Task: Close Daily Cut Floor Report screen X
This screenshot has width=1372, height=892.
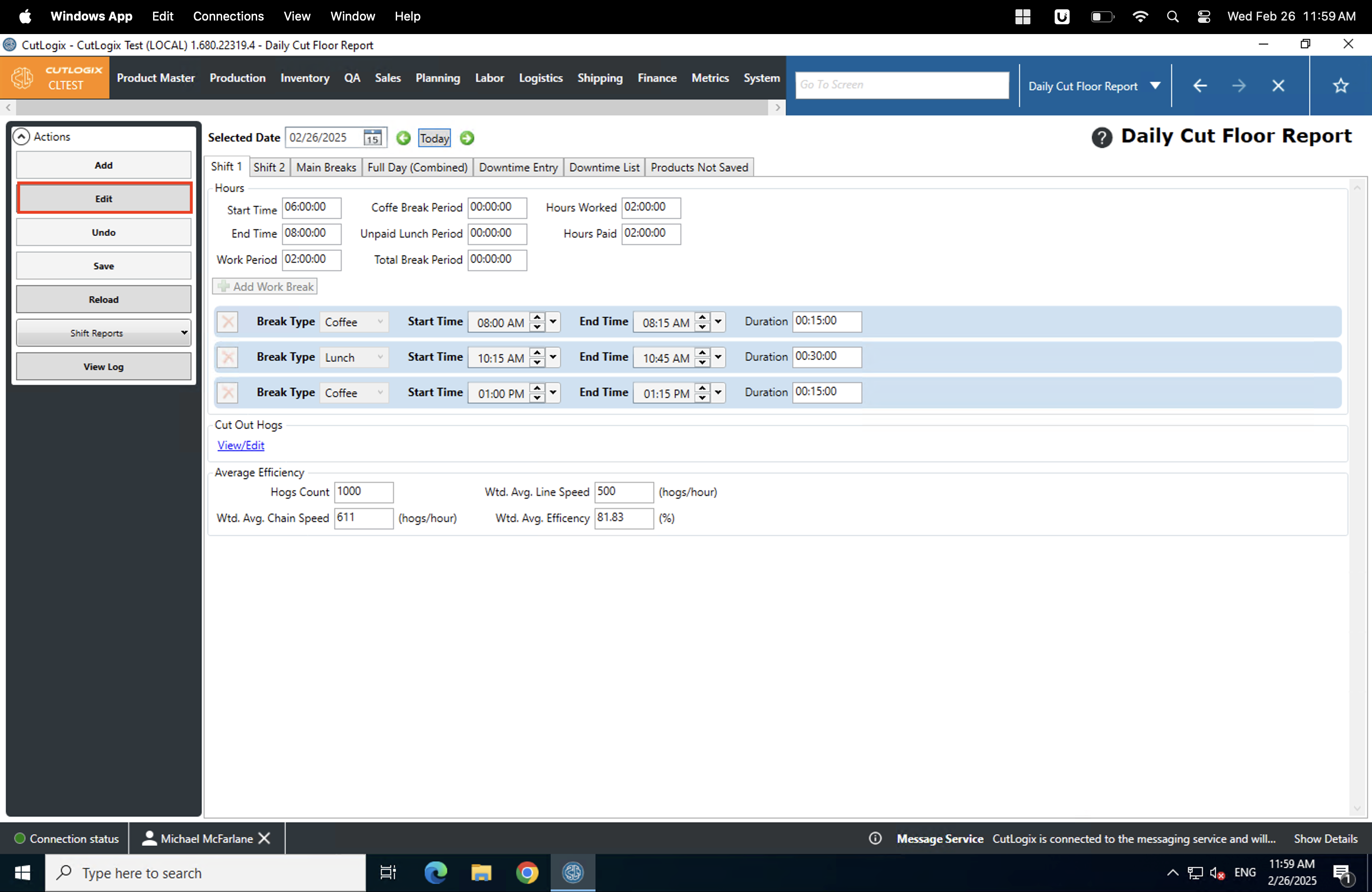Action: (1278, 86)
